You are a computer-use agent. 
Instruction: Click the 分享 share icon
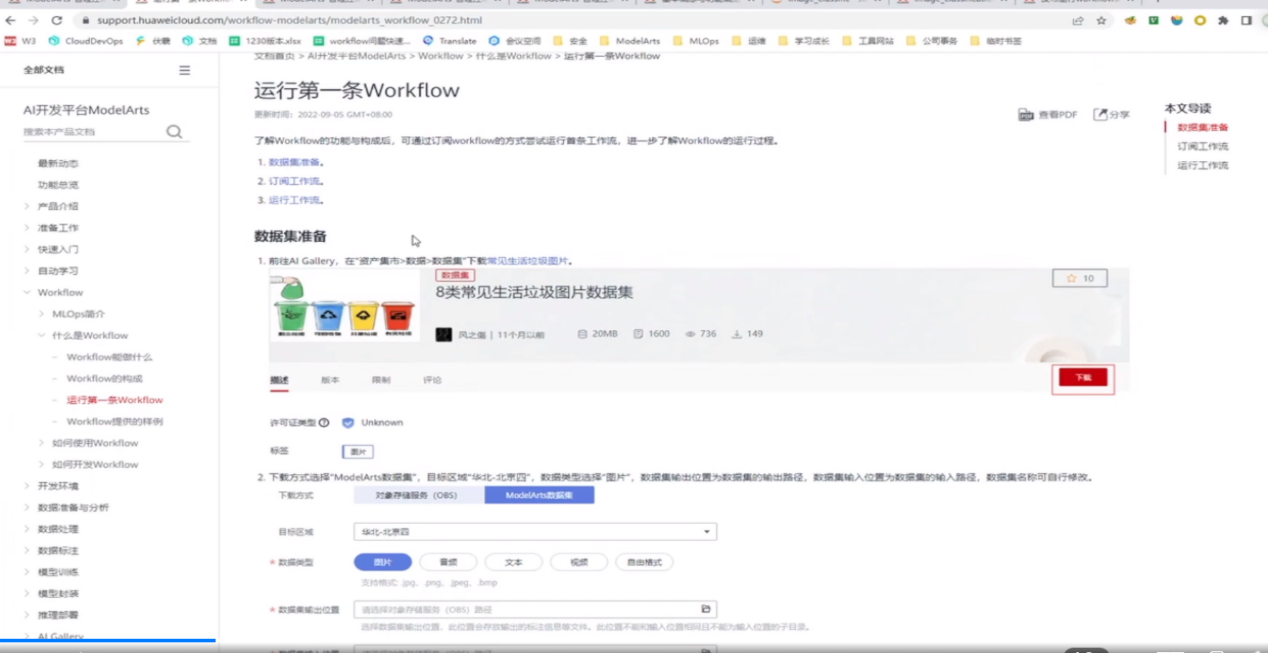1100,115
